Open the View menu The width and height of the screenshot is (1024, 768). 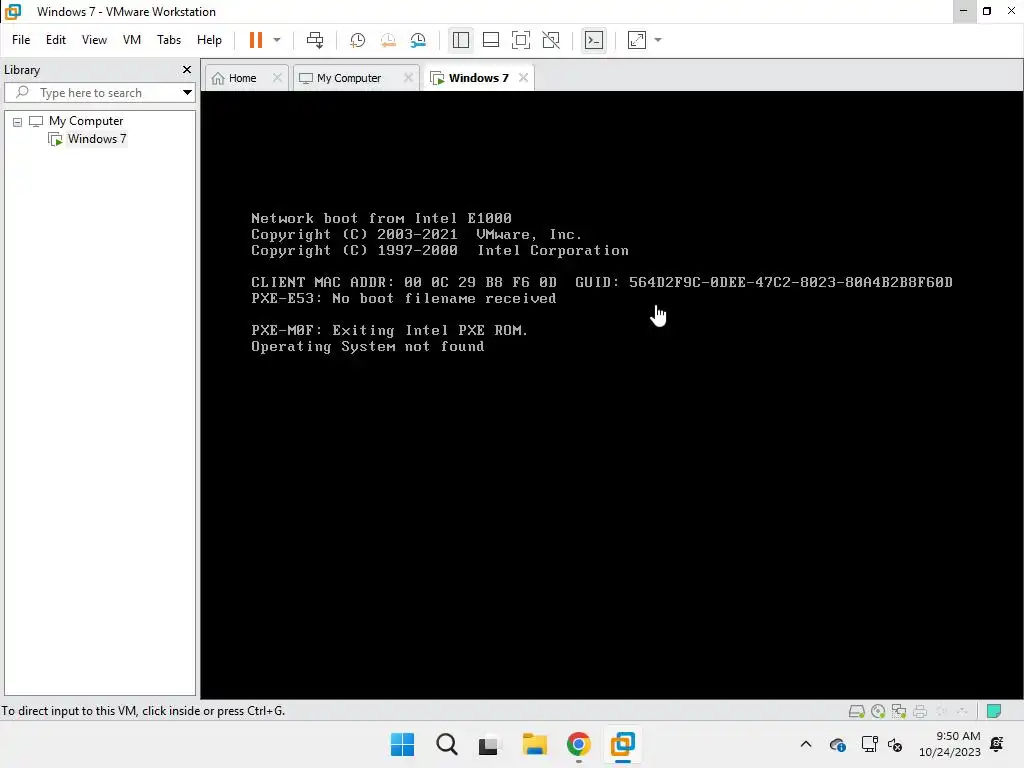(x=94, y=40)
